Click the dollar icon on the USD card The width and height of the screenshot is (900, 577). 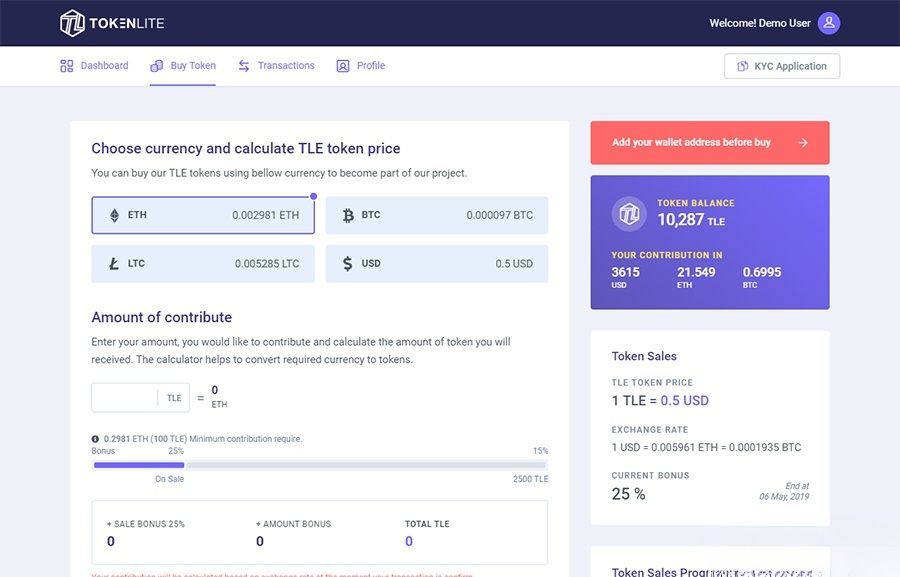(347, 263)
